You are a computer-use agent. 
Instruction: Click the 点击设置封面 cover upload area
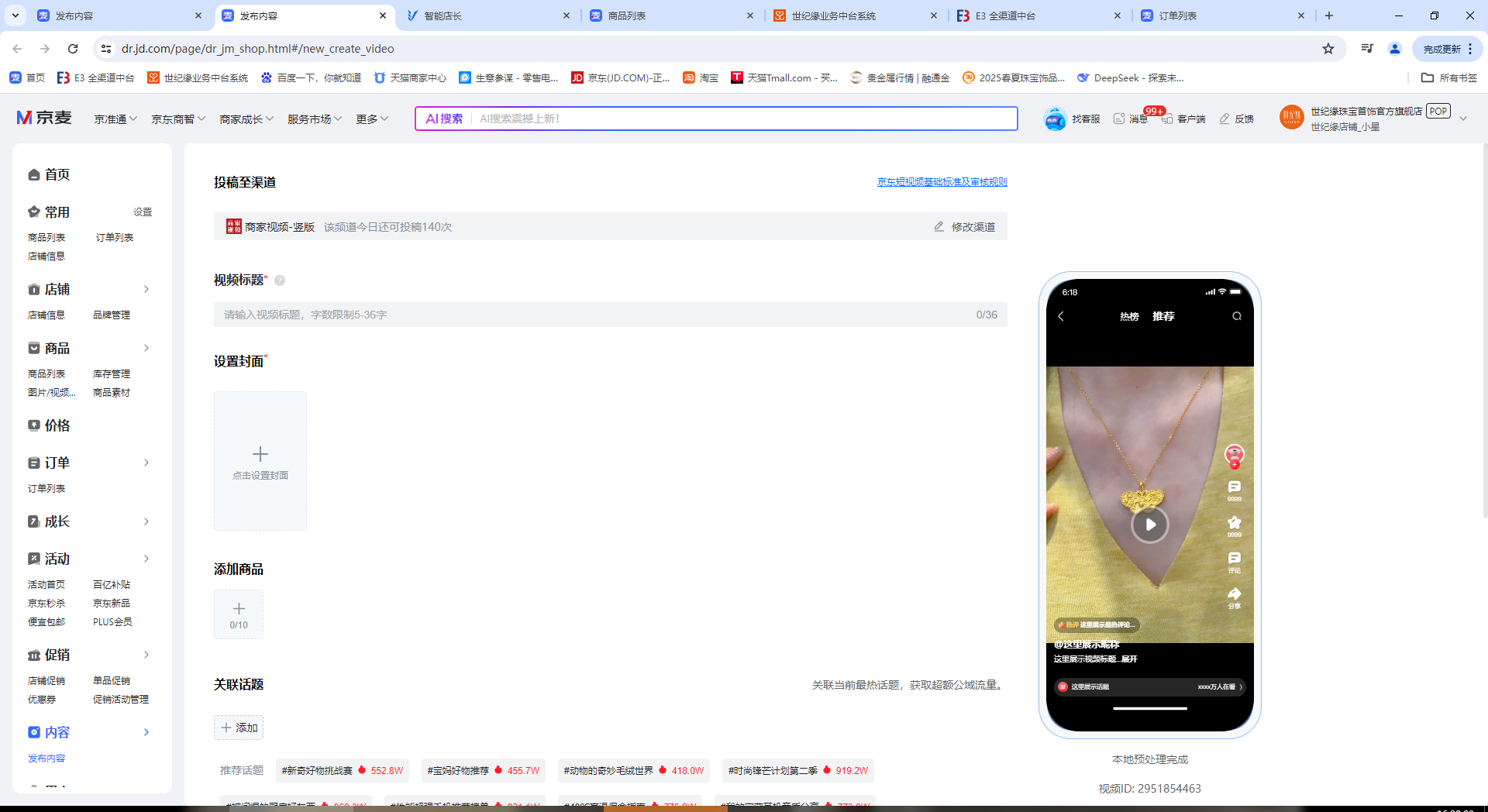tap(260, 461)
